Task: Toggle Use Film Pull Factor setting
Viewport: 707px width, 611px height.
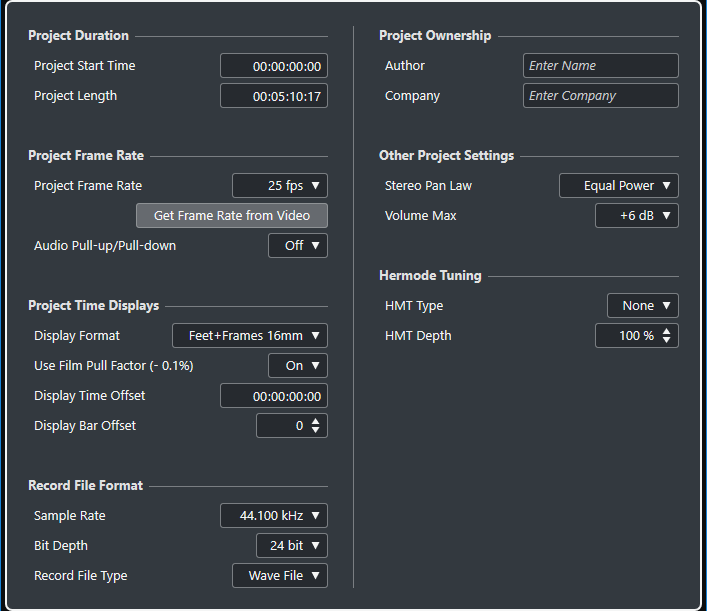Action: tap(298, 366)
